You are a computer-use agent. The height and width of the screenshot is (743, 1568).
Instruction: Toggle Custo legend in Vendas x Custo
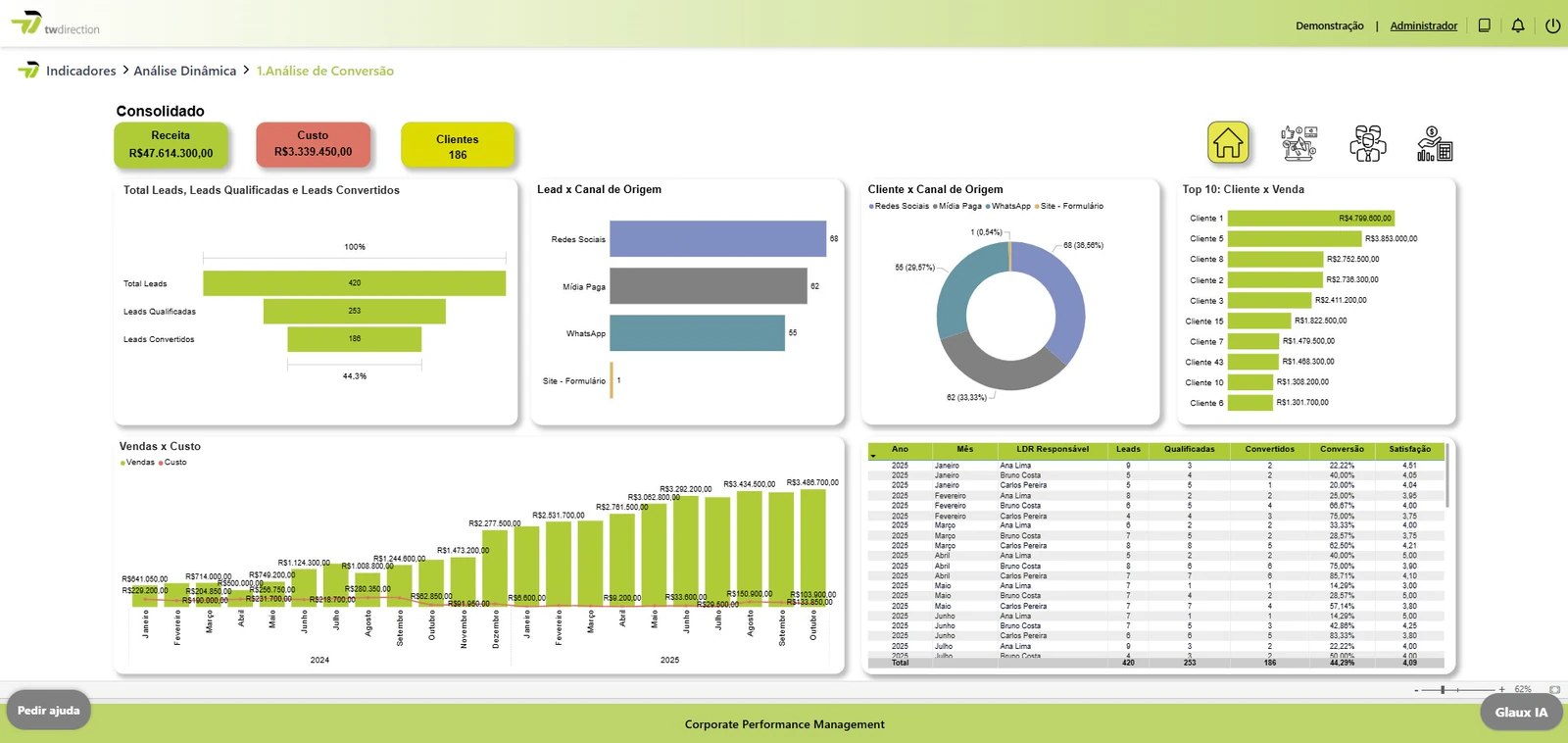pos(172,462)
